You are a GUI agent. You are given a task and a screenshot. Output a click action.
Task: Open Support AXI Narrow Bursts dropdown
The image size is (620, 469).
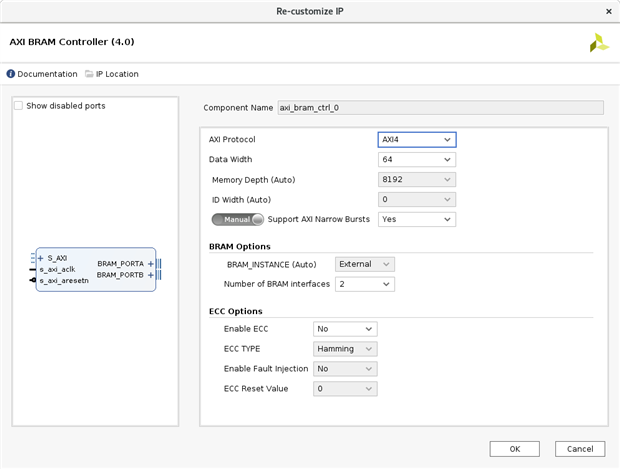tap(416, 219)
